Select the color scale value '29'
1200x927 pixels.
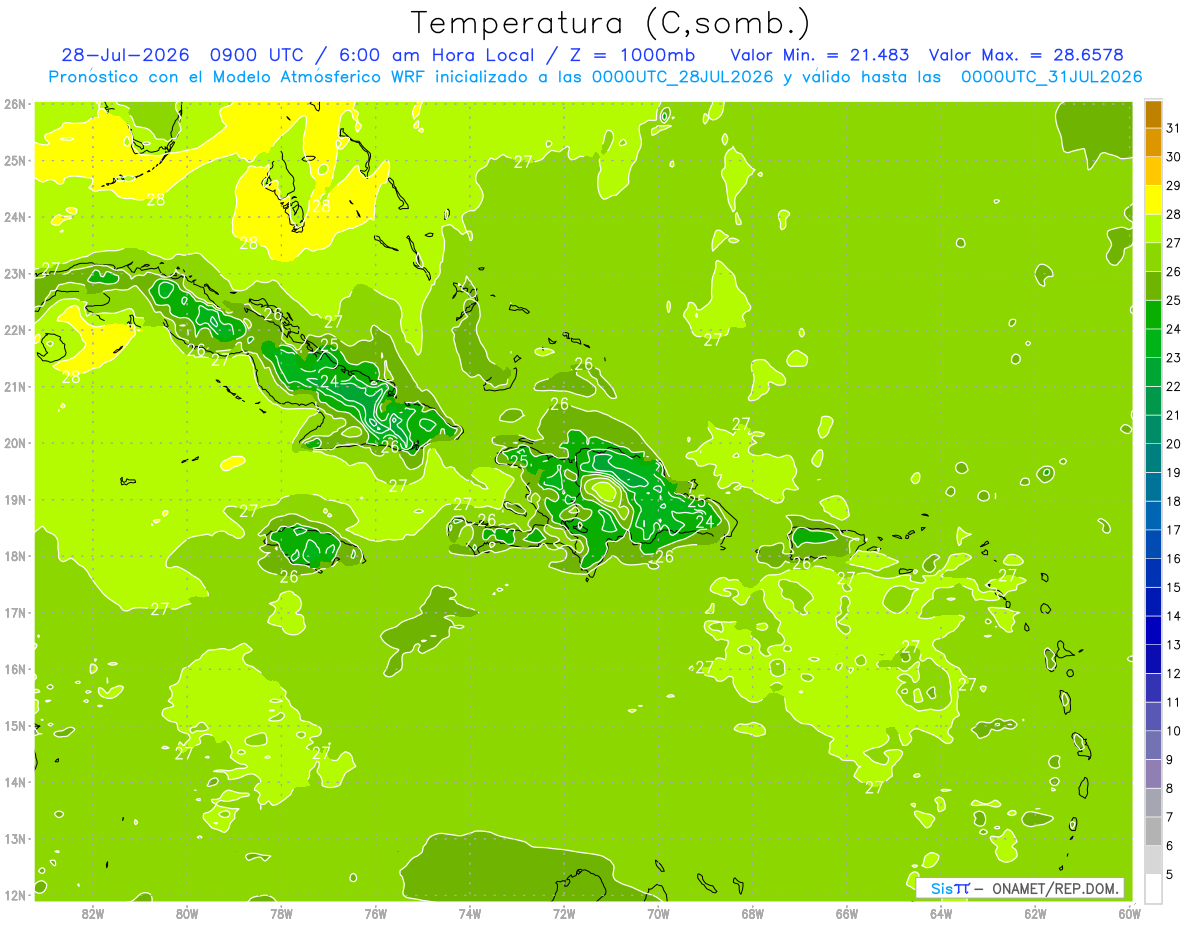point(1174,185)
